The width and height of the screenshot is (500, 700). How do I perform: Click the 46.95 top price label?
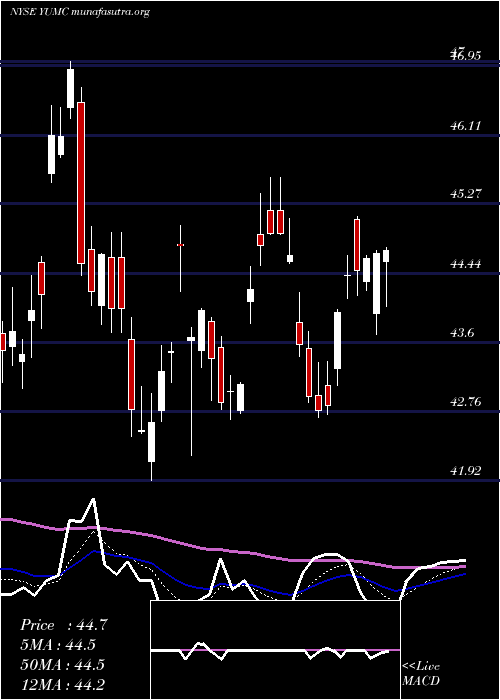click(466, 55)
